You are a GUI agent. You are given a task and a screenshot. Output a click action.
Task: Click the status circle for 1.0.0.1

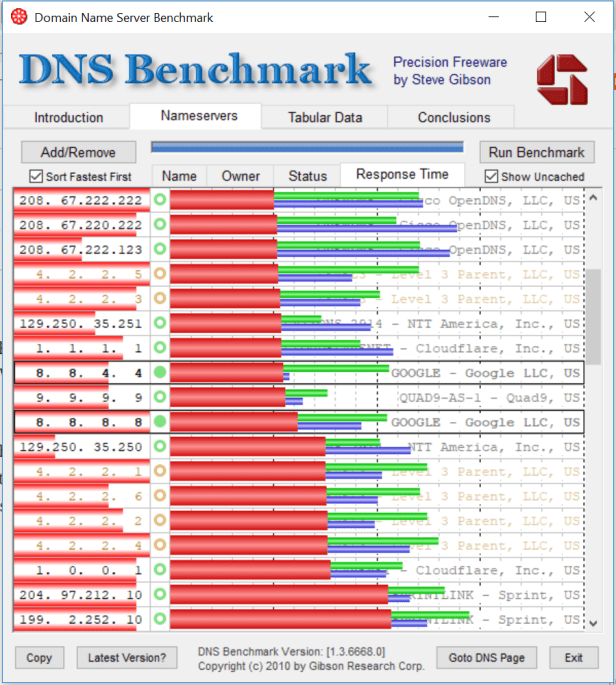(160, 570)
